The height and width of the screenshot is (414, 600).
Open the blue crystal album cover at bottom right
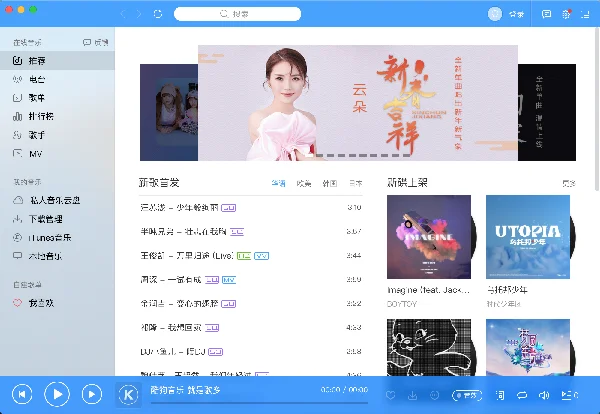(x=528, y=347)
